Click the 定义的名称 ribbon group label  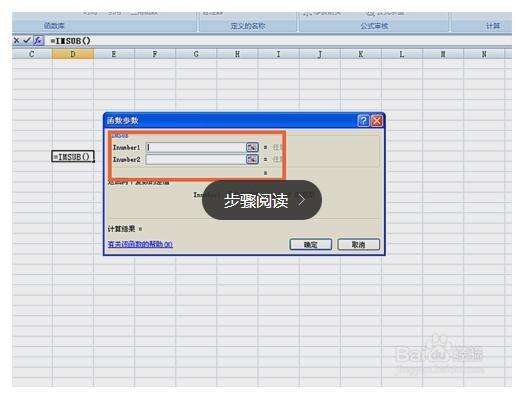[x=248, y=26]
